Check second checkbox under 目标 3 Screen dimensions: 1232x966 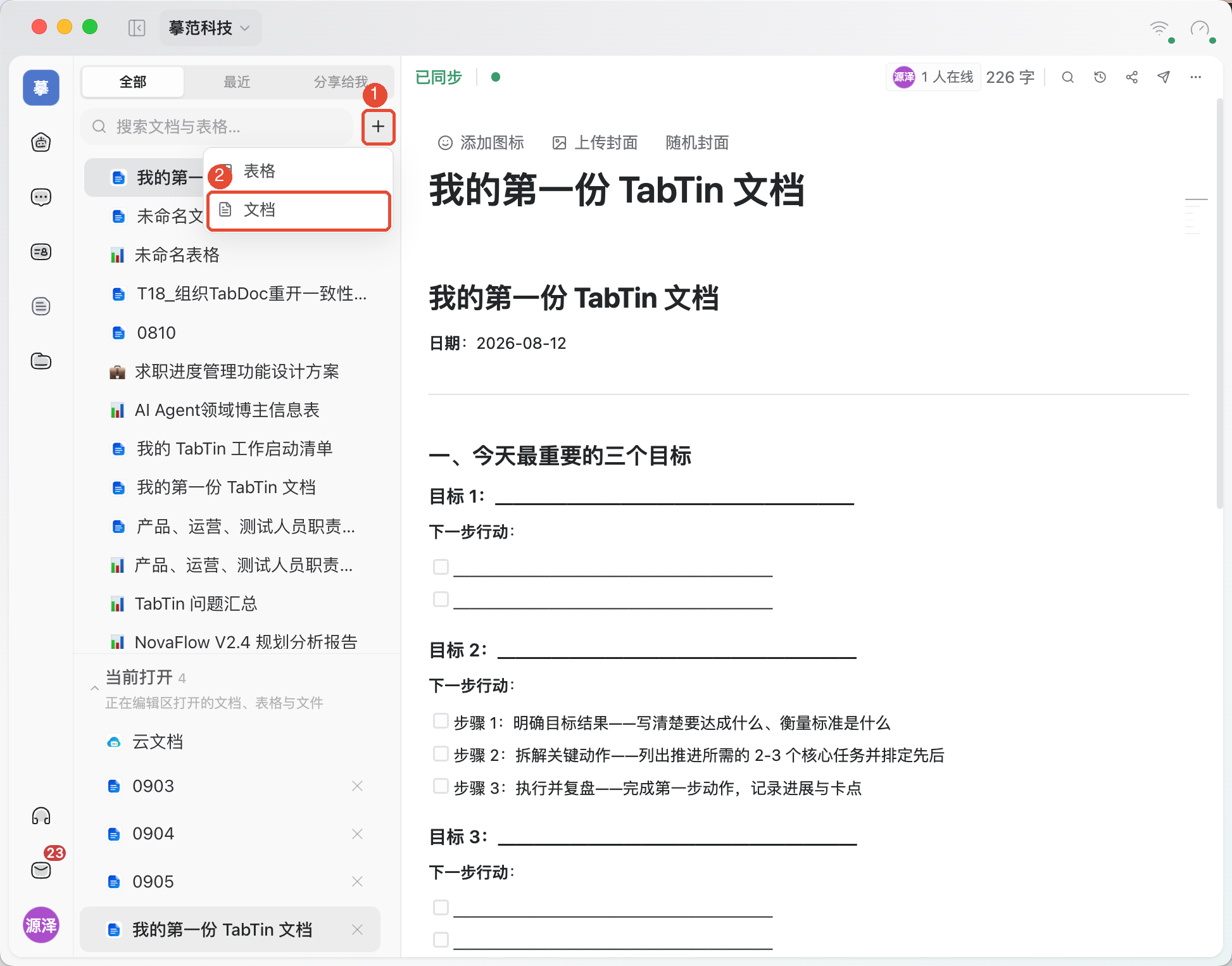click(441, 939)
